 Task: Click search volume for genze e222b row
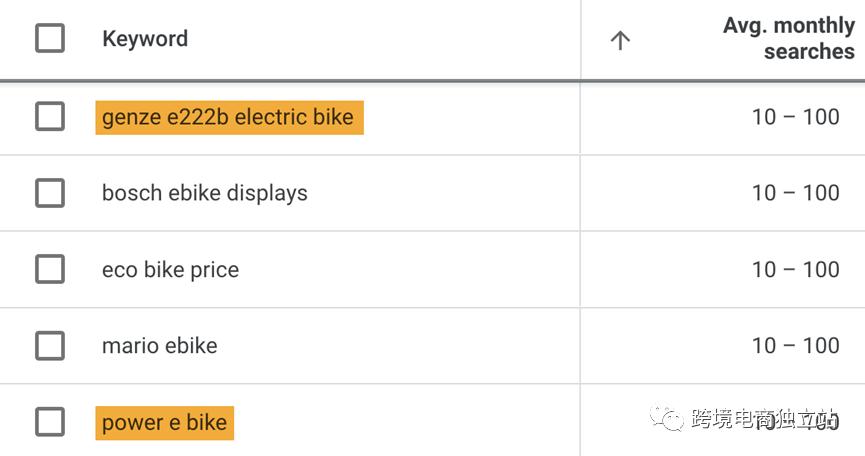point(795,117)
